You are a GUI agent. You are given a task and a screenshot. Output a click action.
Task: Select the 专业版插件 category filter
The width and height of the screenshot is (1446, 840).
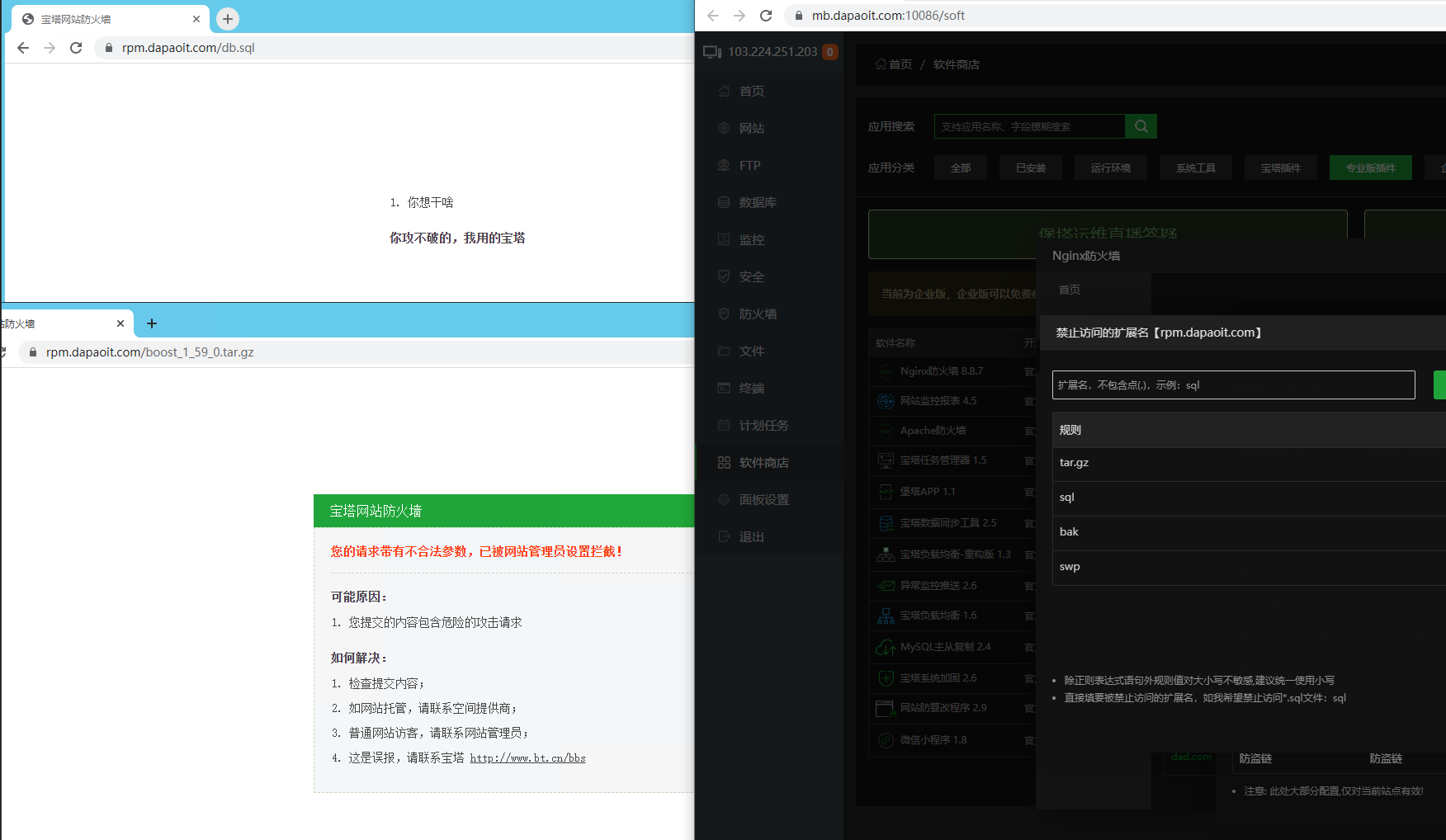pos(1371,168)
